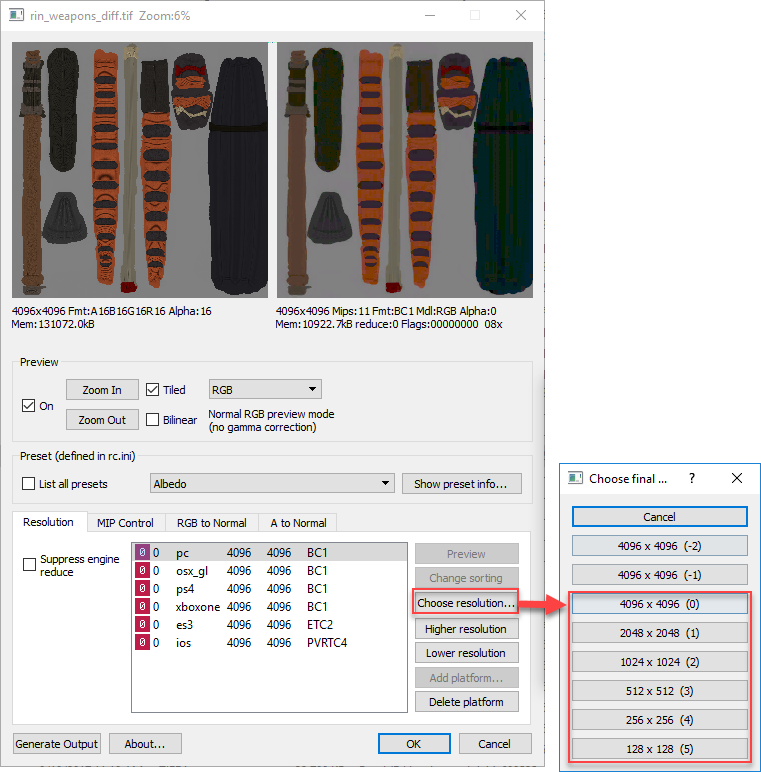The width and height of the screenshot is (761, 772).
Task: Click the pc platform row icon
Action: 142,553
